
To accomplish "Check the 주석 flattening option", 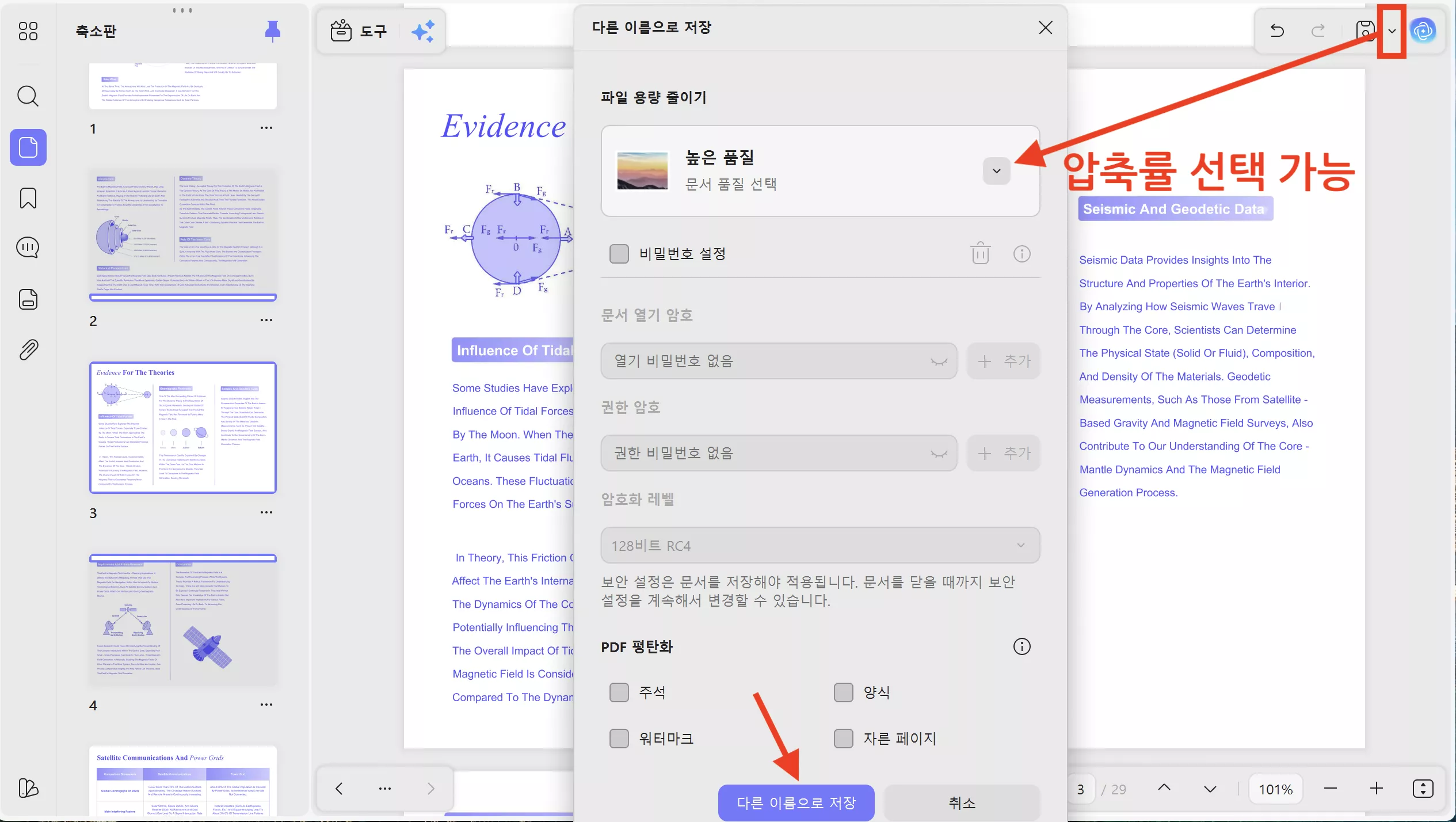I will 619,692.
